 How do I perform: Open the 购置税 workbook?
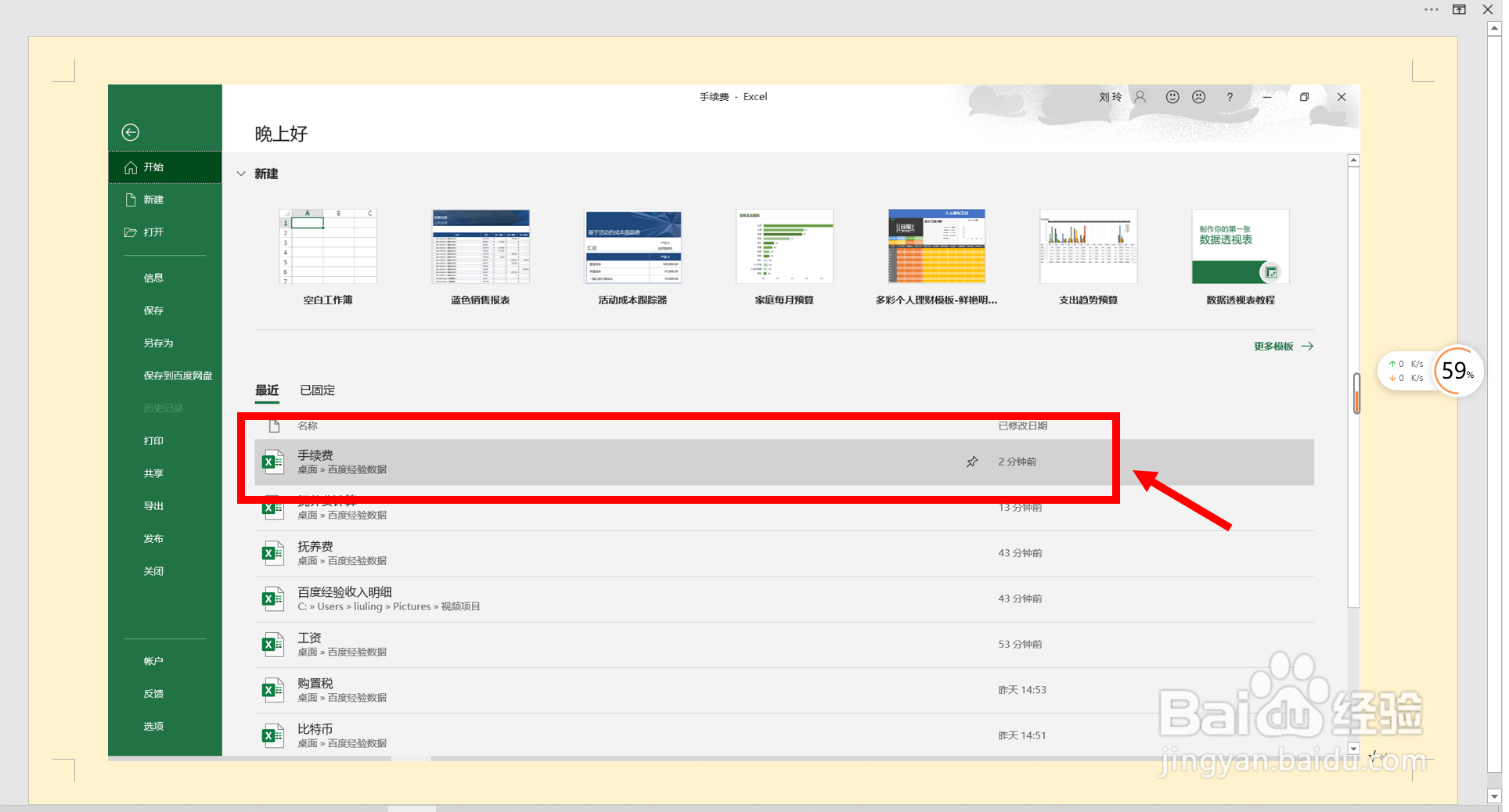point(784,690)
